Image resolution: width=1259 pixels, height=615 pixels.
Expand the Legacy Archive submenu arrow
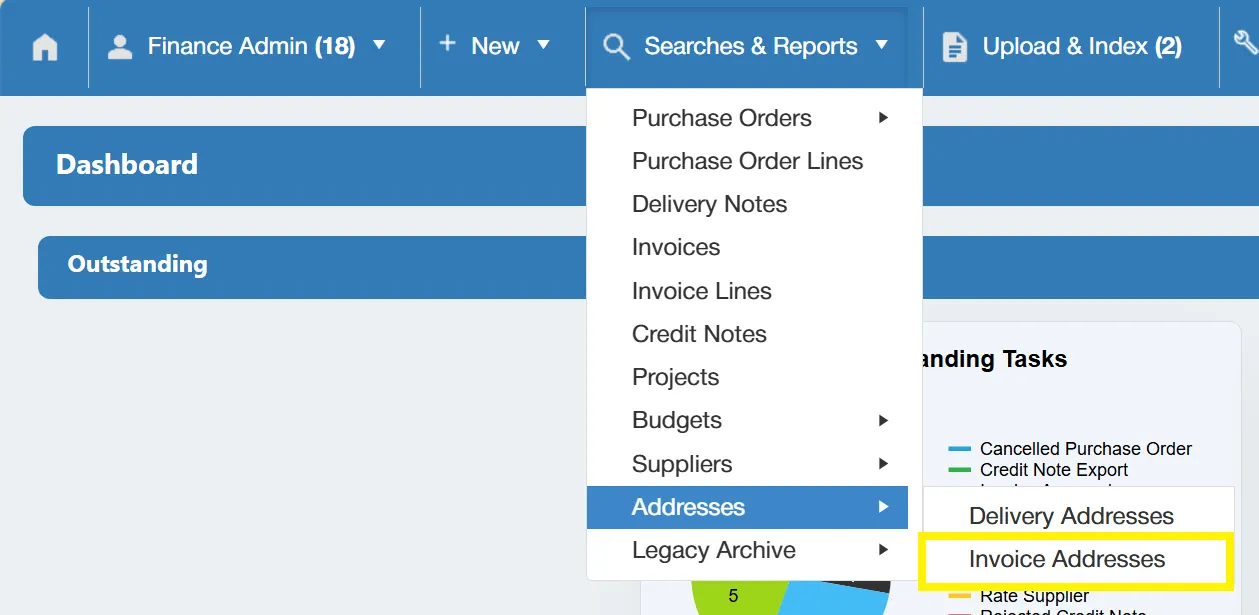click(883, 550)
